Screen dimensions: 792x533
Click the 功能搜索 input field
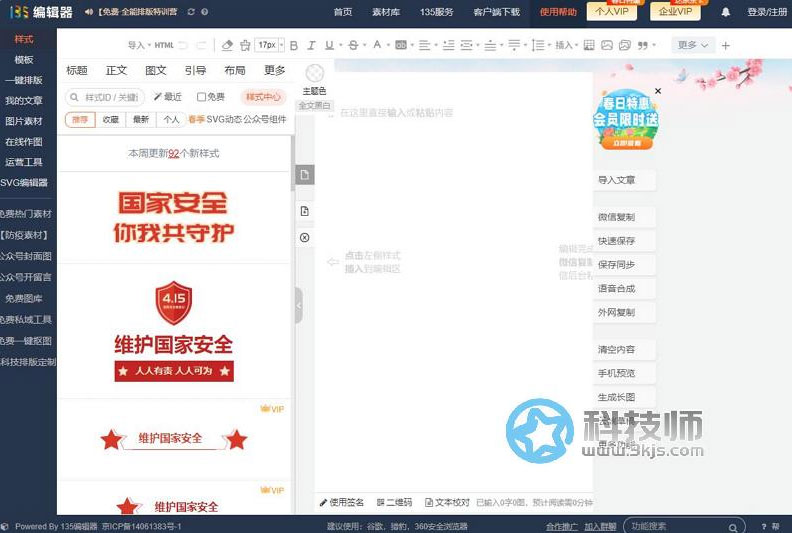pos(684,526)
